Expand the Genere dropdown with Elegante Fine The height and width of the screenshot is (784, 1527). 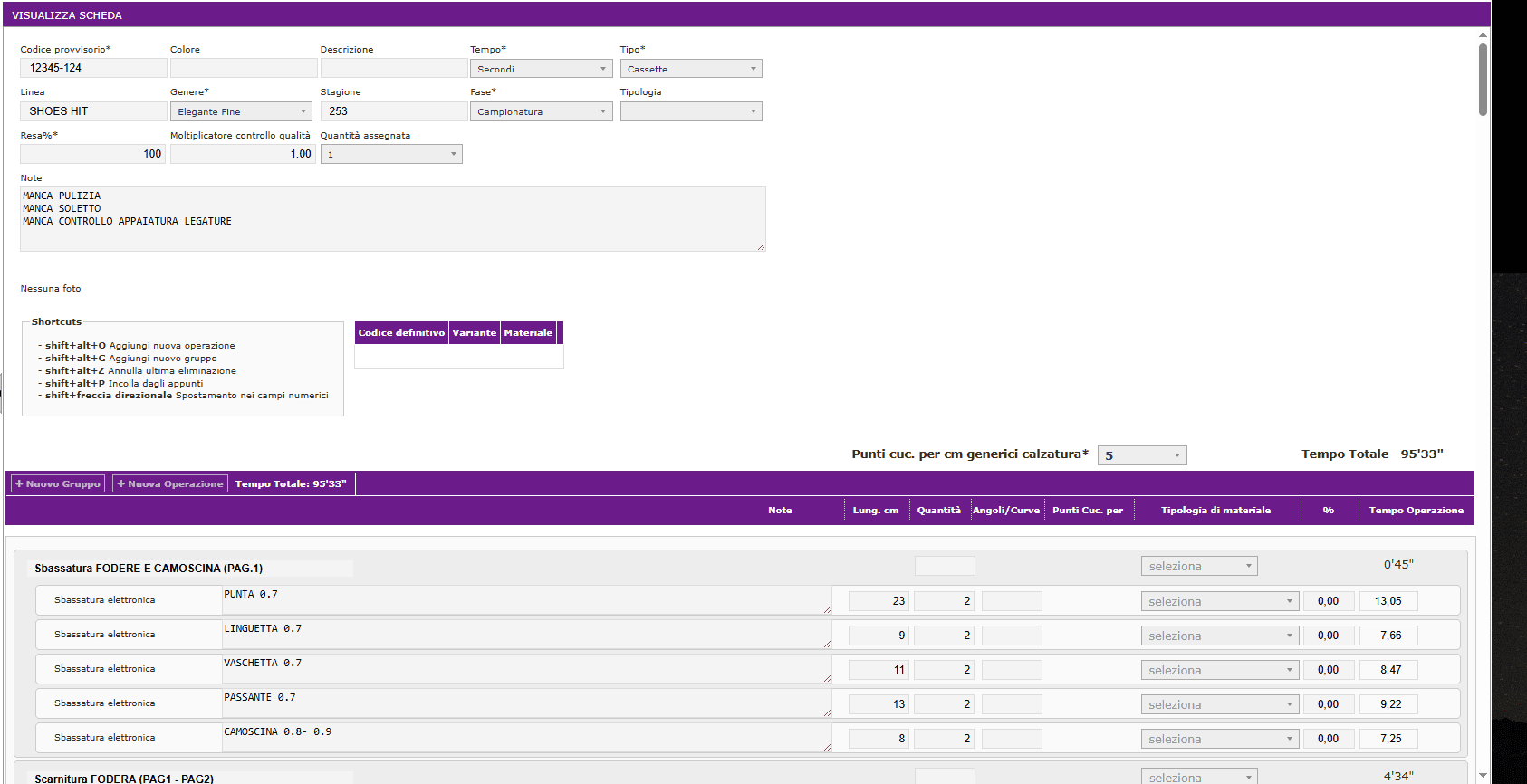point(241,111)
